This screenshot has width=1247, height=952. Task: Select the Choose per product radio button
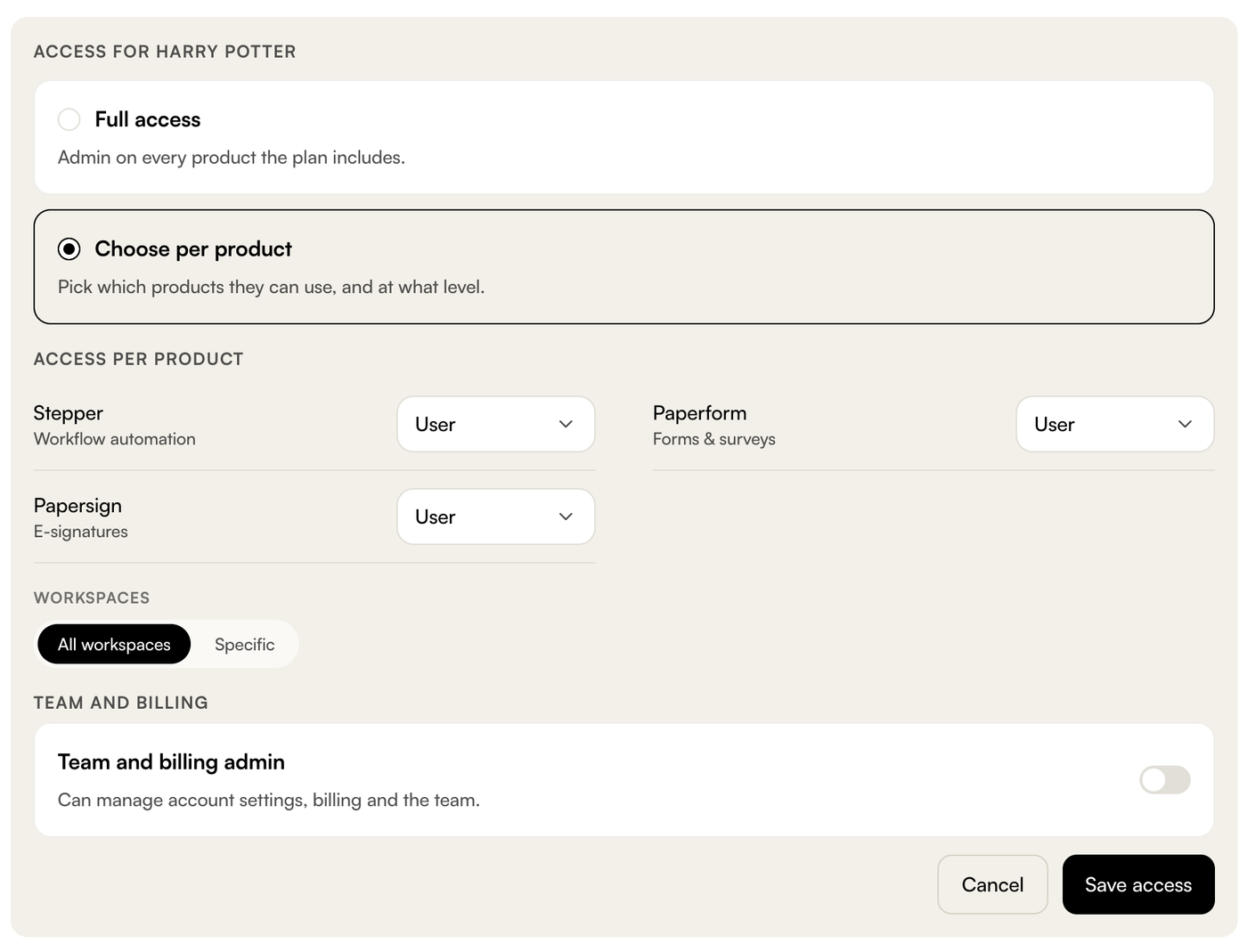[69, 249]
